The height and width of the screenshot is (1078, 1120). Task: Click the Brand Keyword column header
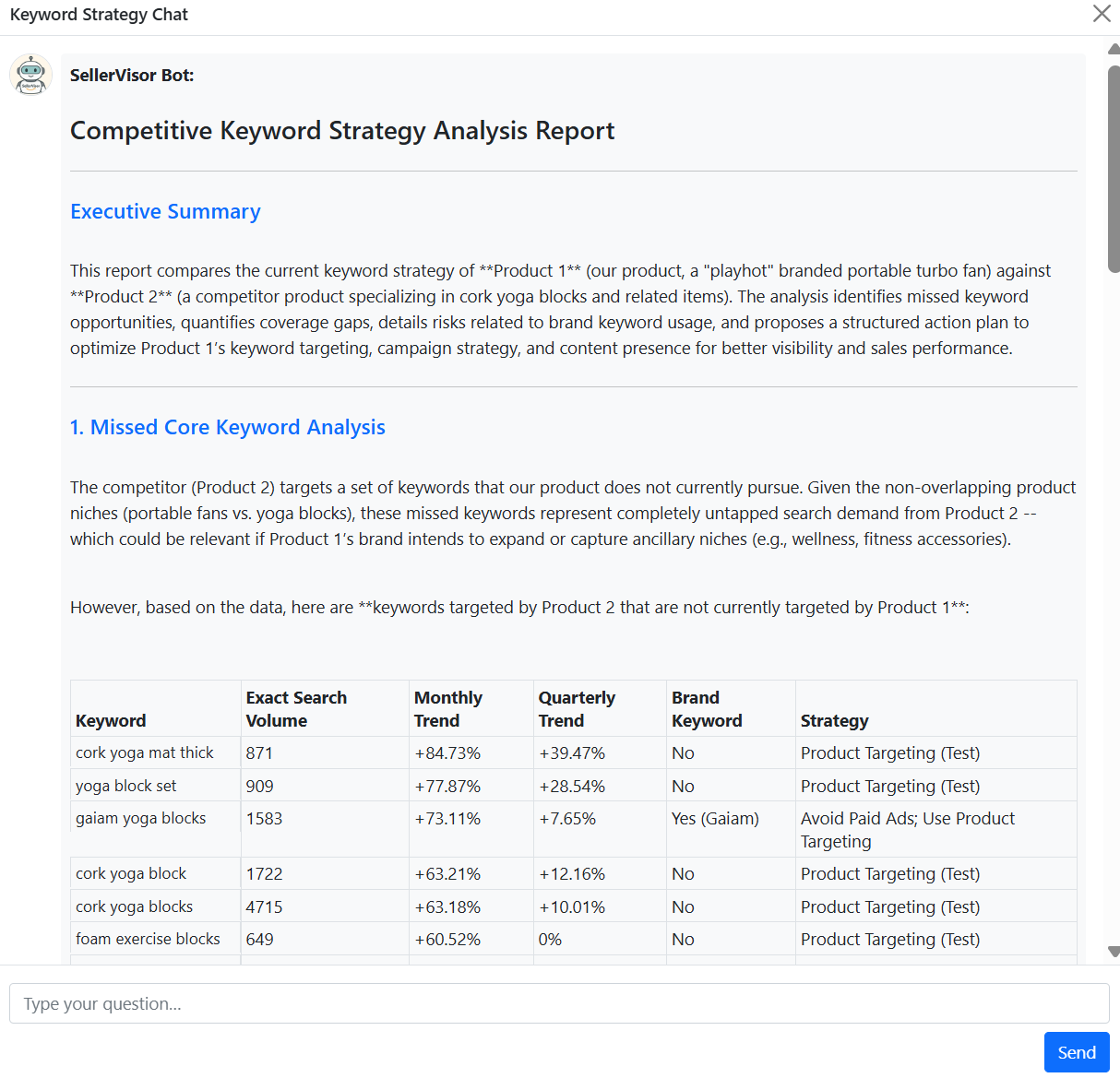(x=731, y=708)
